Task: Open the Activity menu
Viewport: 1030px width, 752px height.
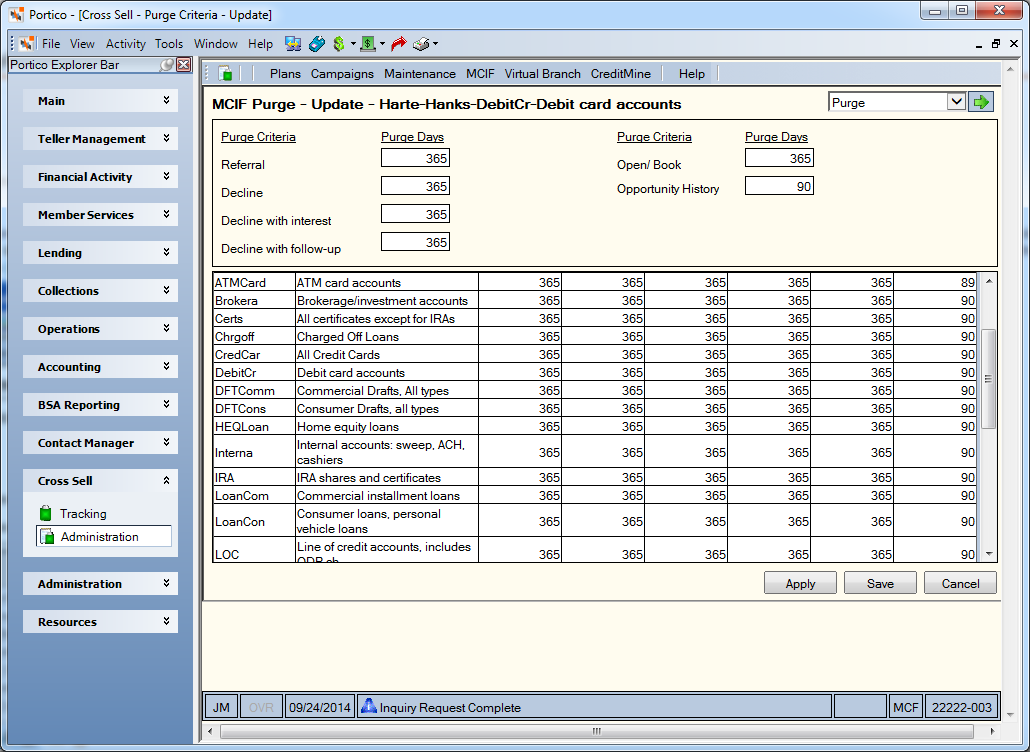Action: (125, 44)
